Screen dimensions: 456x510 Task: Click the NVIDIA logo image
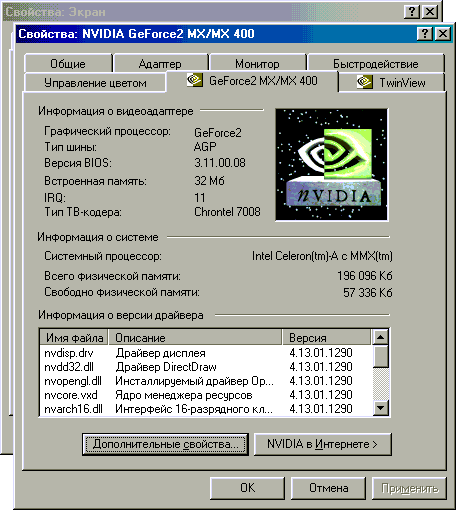tap(332, 164)
